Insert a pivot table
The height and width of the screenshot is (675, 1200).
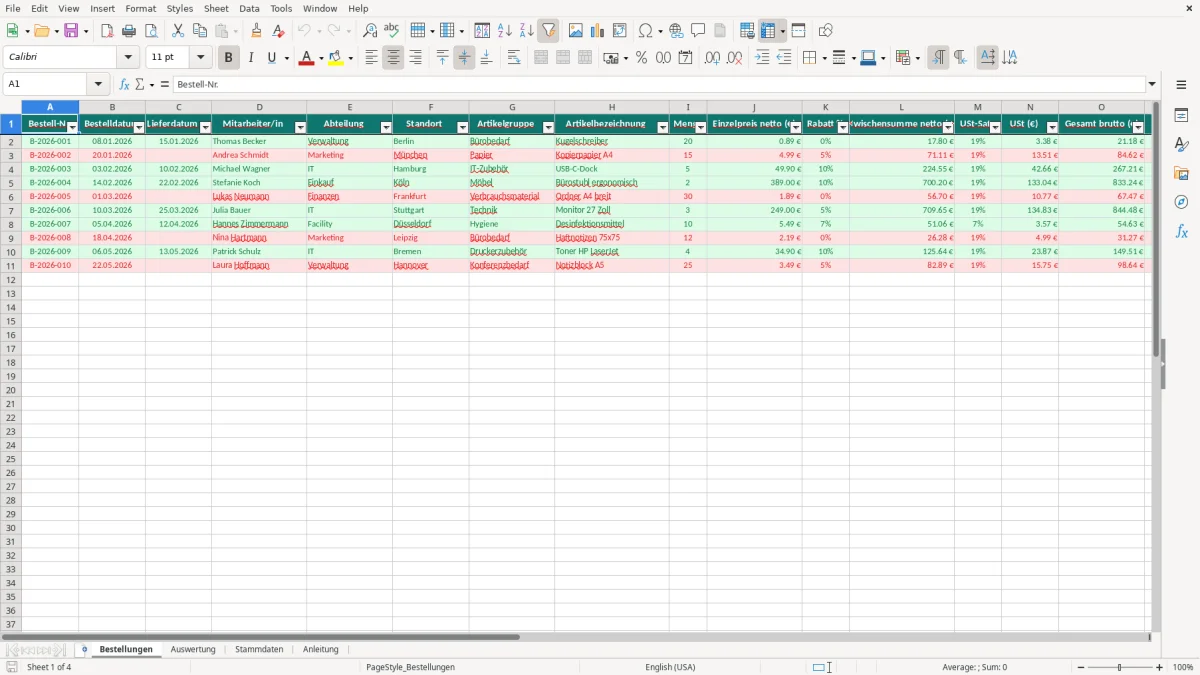[x=620, y=31]
